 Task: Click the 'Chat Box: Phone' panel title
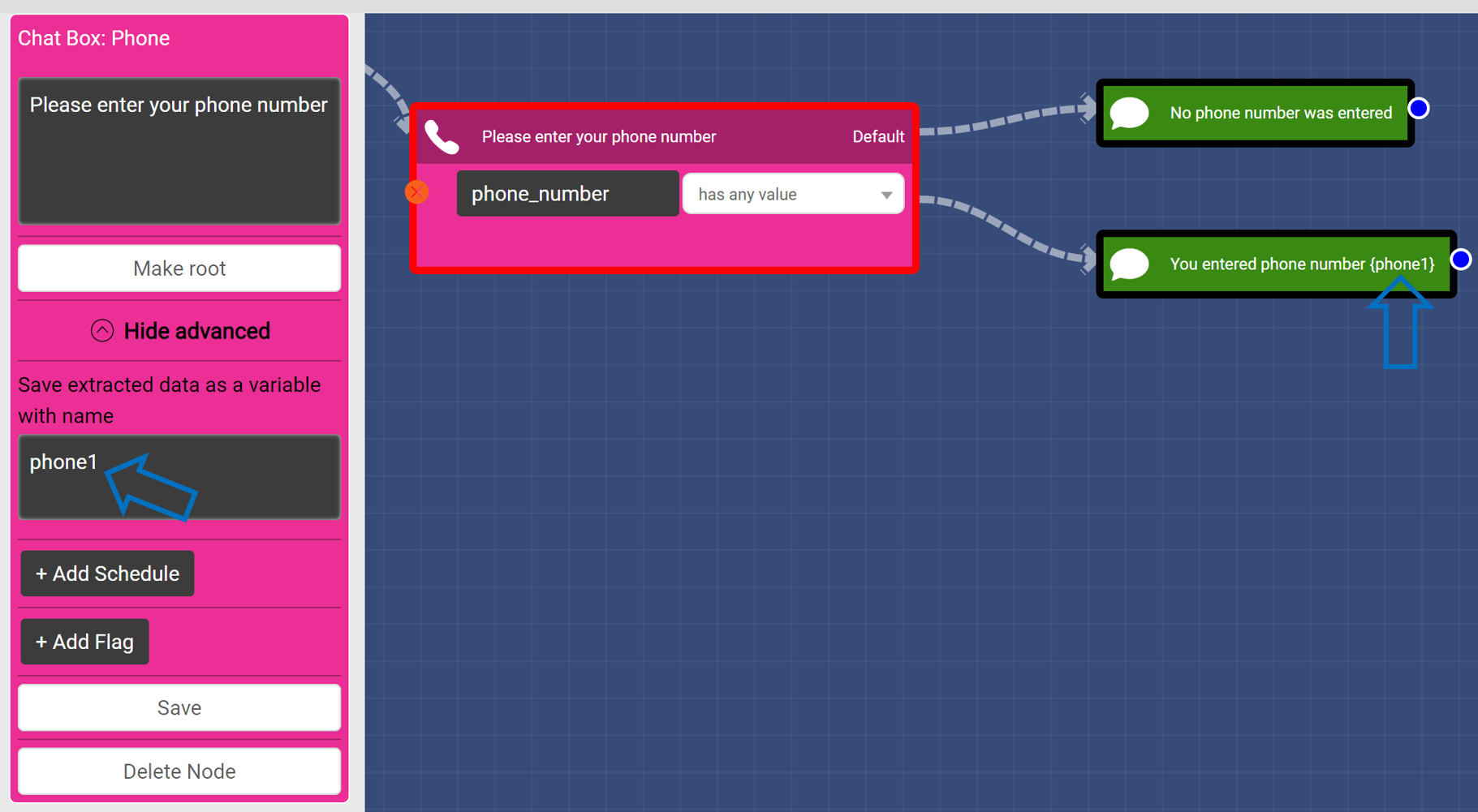click(94, 38)
